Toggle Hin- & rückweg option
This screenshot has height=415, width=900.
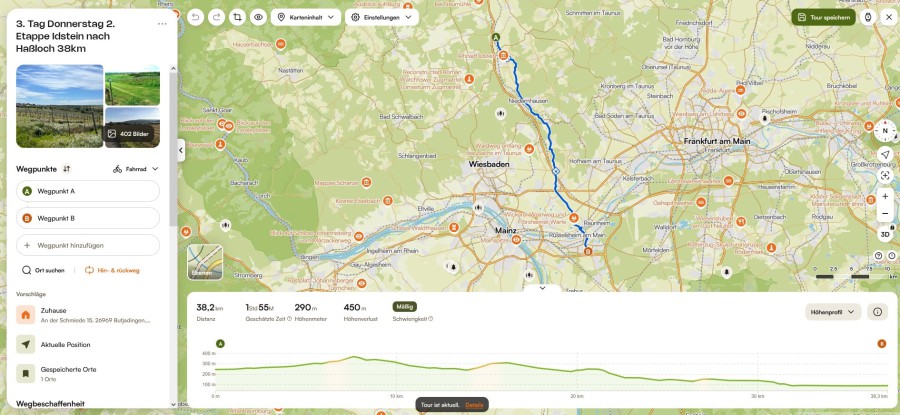[x=112, y=270]
